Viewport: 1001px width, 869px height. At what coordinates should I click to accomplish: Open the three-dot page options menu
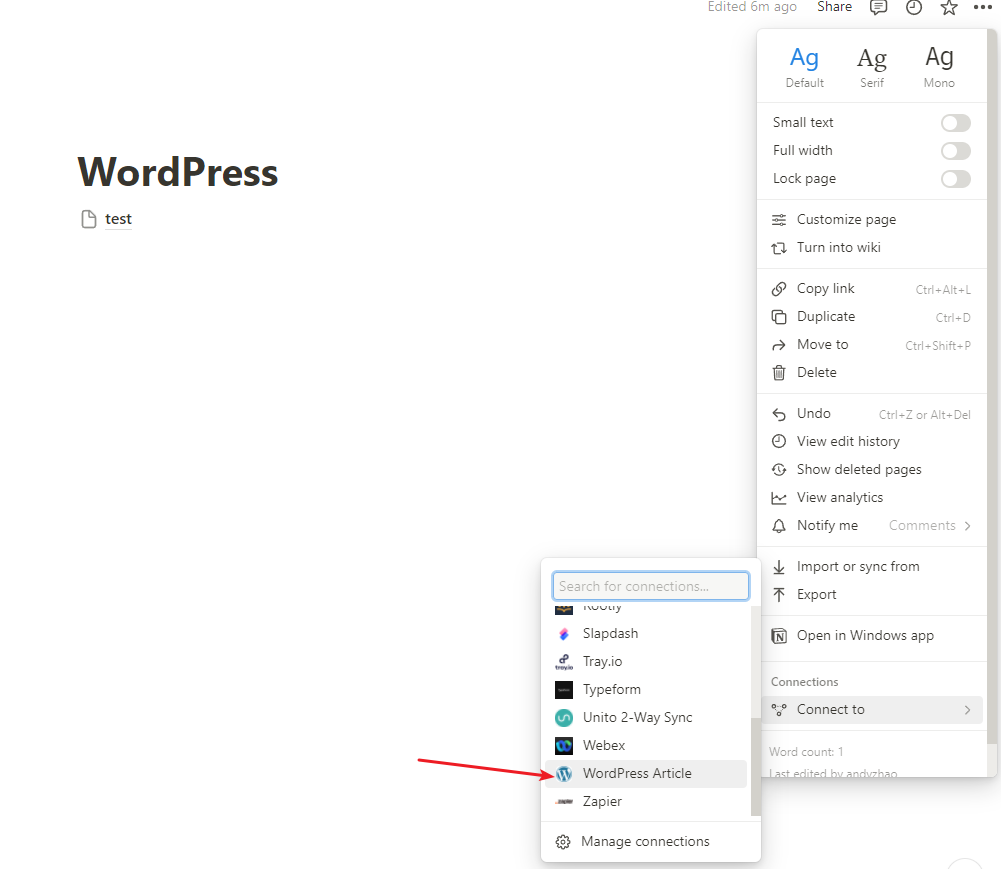[x=983, y=8]
